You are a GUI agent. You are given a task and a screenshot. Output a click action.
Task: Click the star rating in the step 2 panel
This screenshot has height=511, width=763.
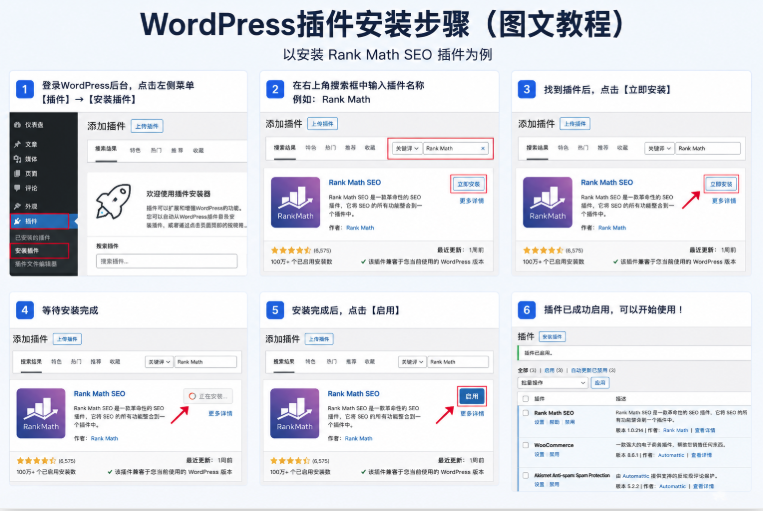tap(291, 250)
